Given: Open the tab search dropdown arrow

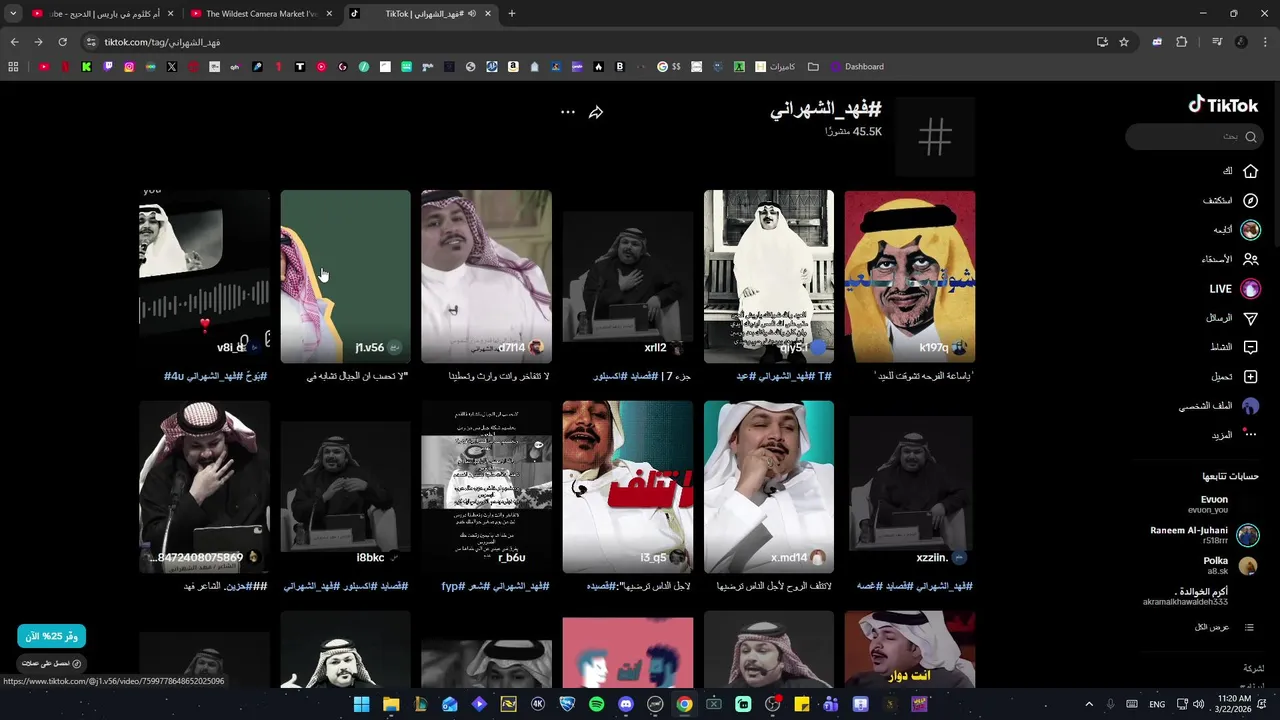Looking at the screenshot, I should (13, 14).
